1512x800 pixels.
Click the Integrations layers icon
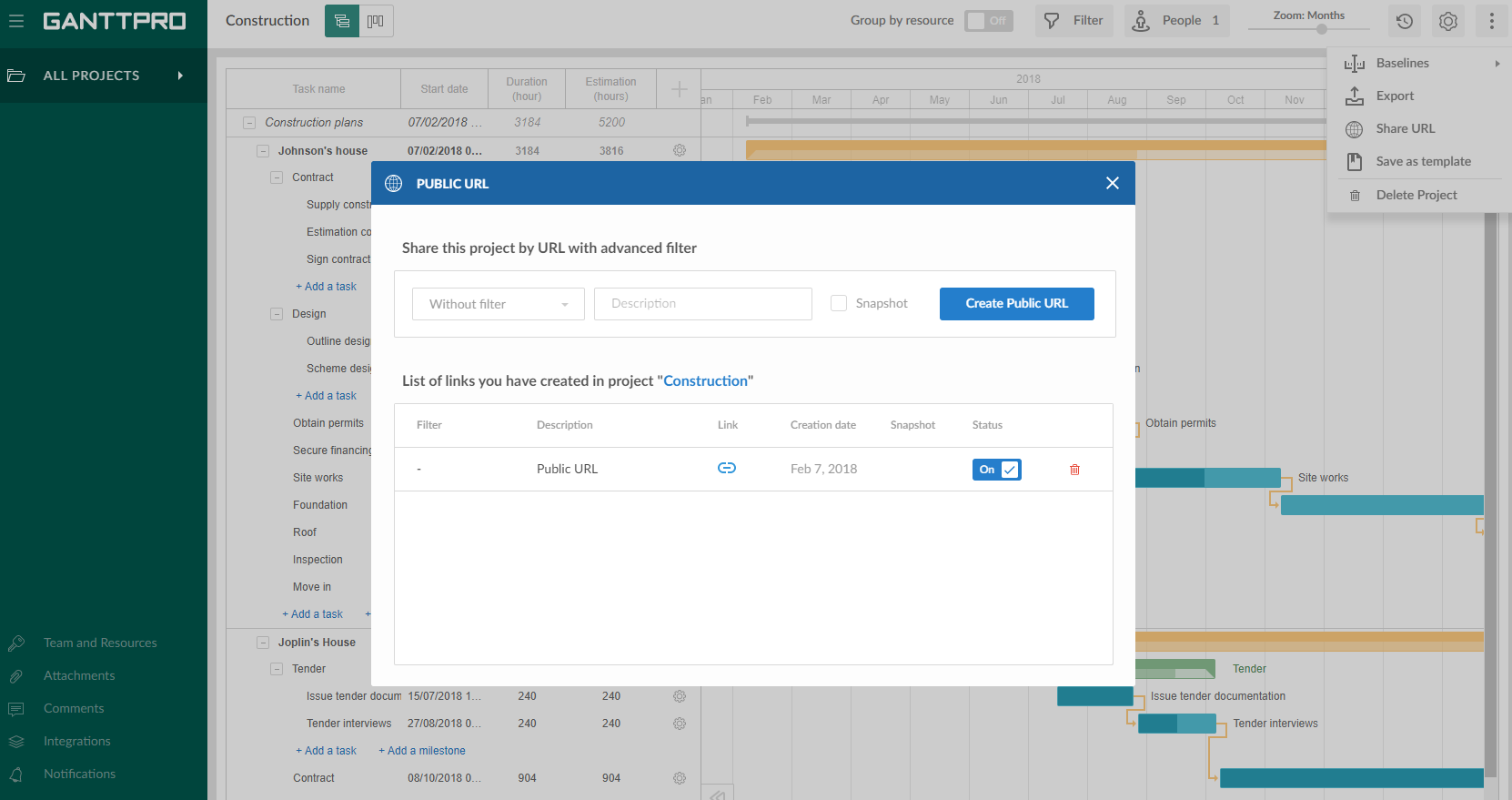15,742
